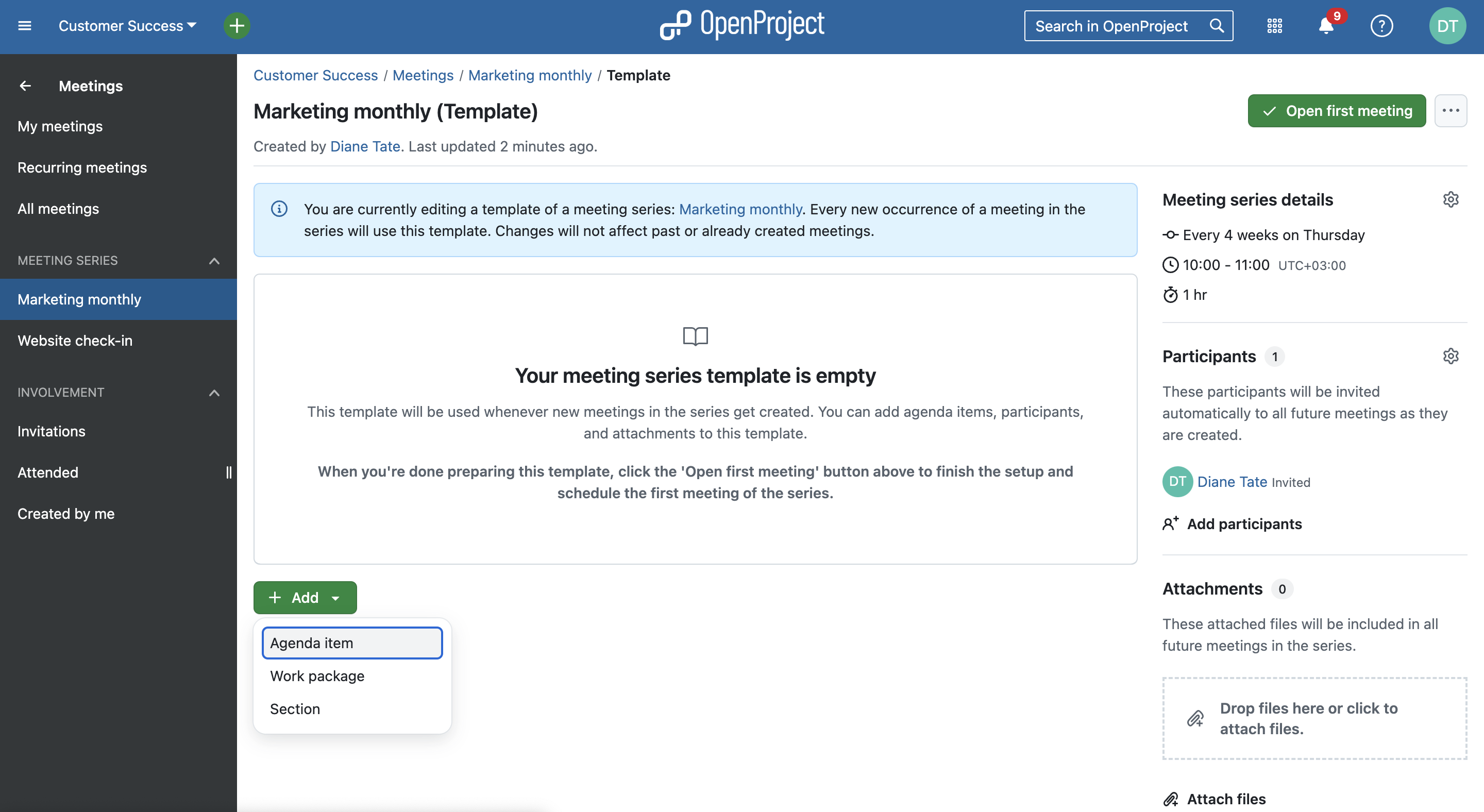Screen dimensions: 1484x812
Task: Select Section from the Add dropdown
Action: click(295, 708)
